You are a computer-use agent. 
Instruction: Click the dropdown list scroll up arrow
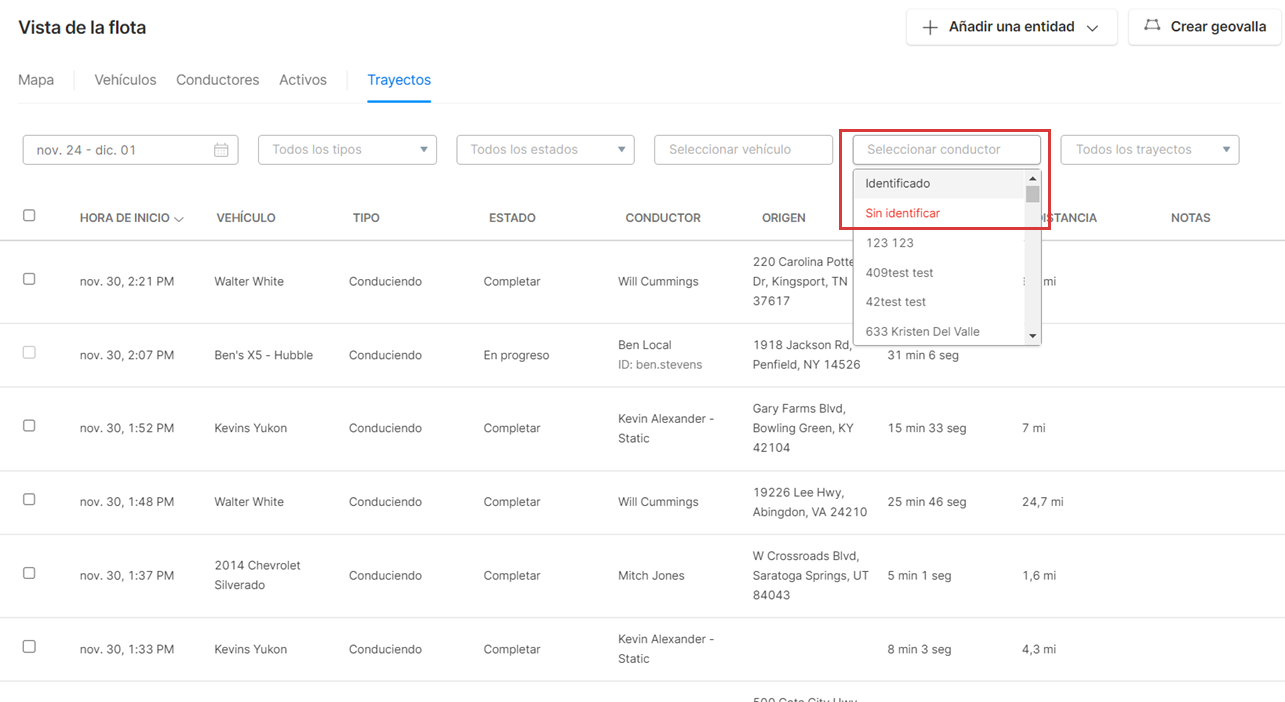click(x=1033, y=178)
